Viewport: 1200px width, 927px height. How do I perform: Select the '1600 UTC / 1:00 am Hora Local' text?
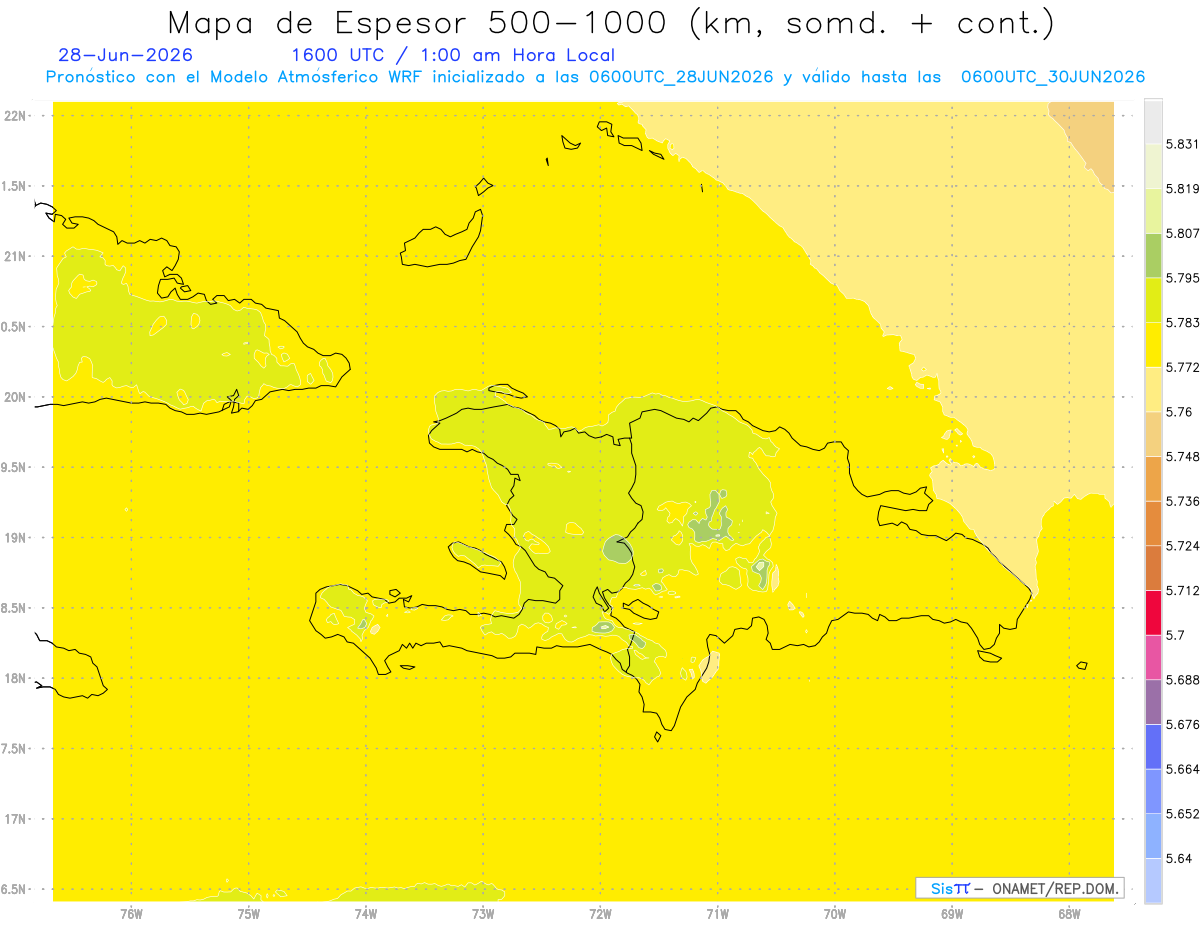452,55
